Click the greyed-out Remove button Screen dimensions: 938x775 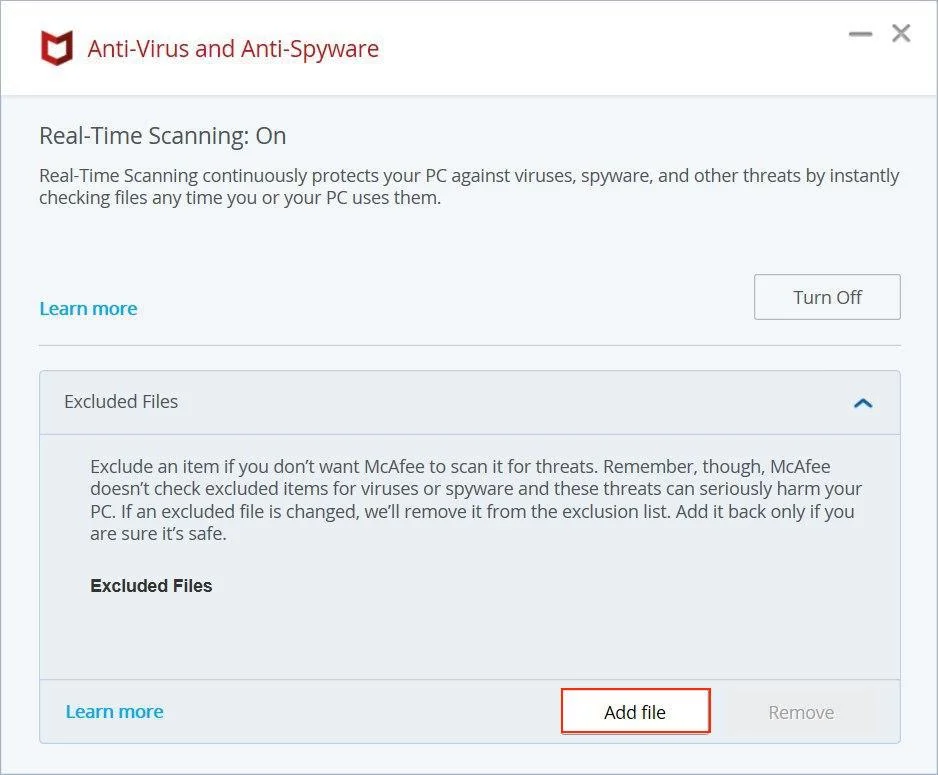[x=801, y=712]
